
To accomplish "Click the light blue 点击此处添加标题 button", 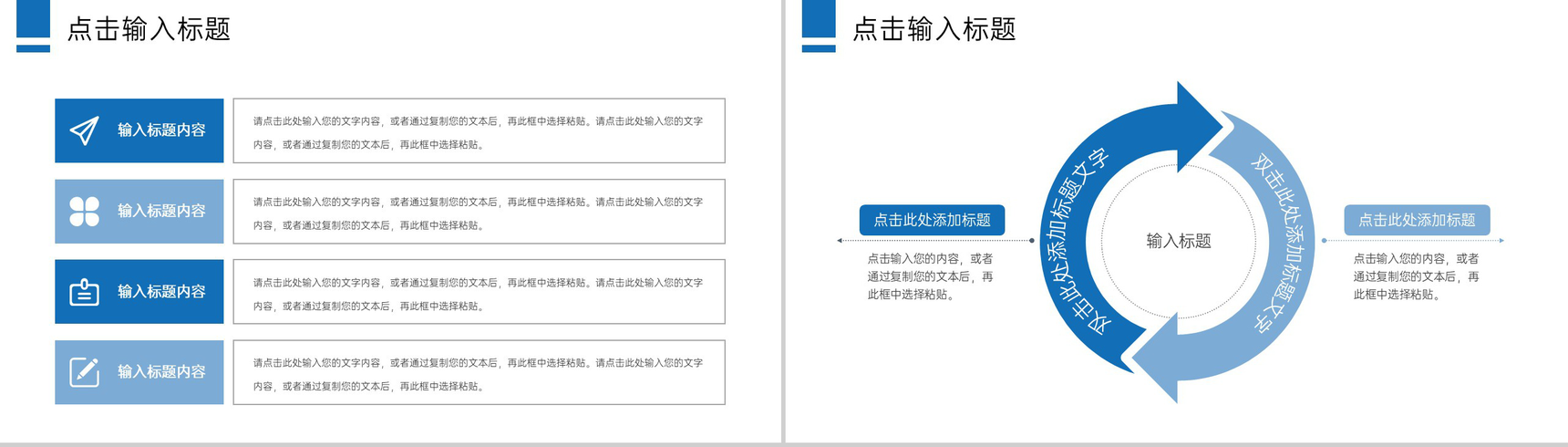I will [1417, 220].
